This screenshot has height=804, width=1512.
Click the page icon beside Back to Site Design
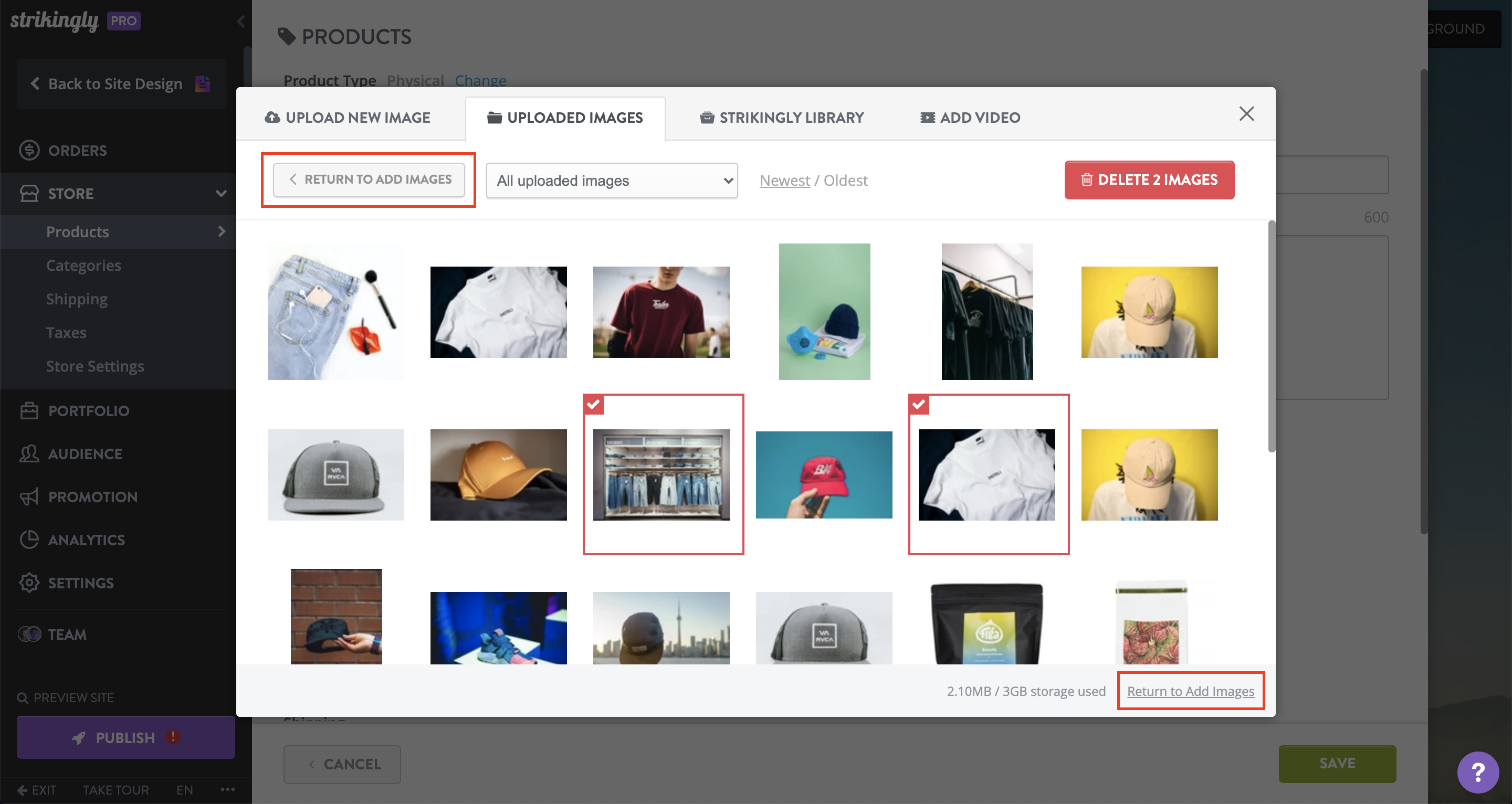pyautogui.click(x=203, y=83)
